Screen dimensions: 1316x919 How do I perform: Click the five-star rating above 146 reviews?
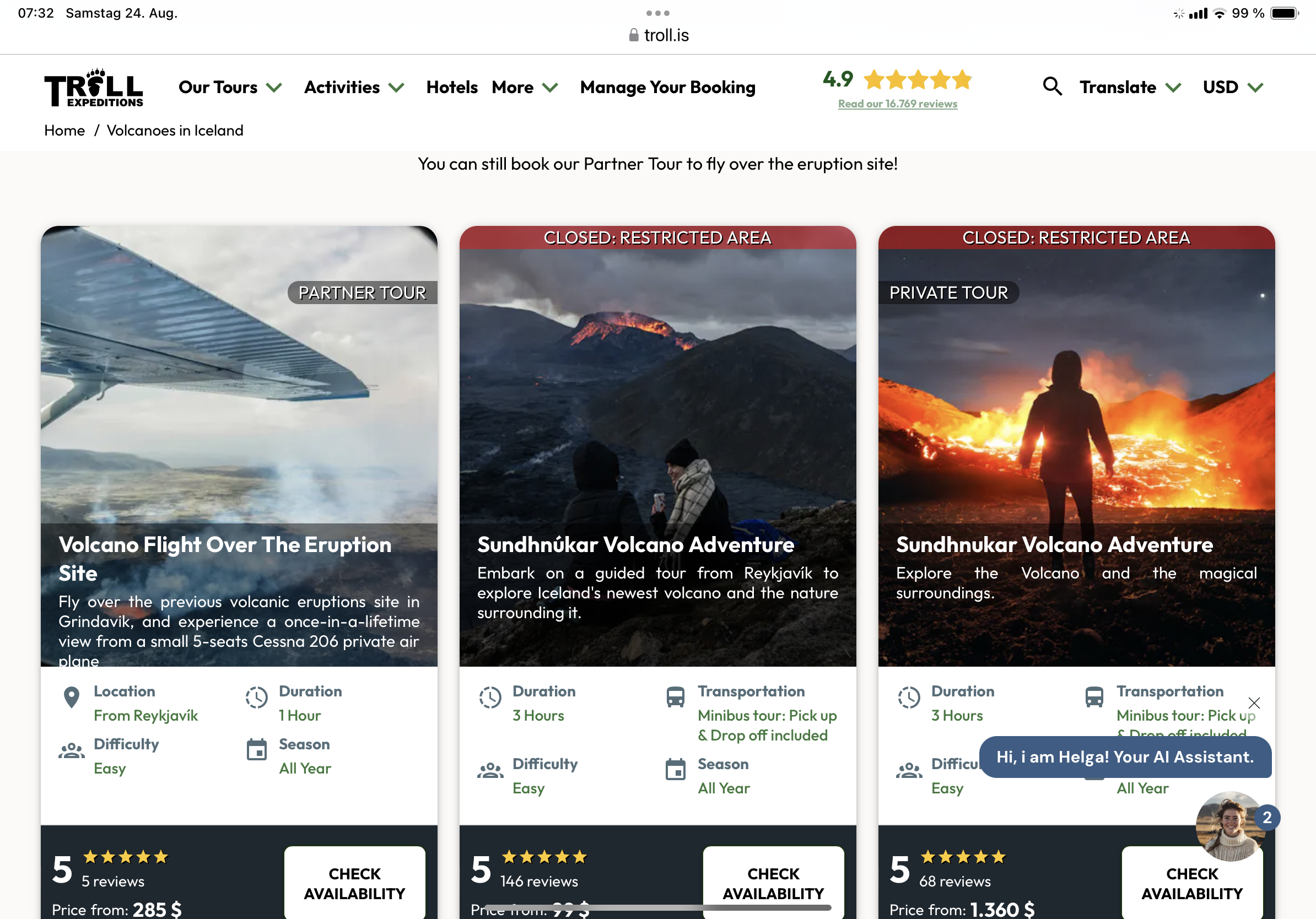pyautogui.click(x=544, y=857)
